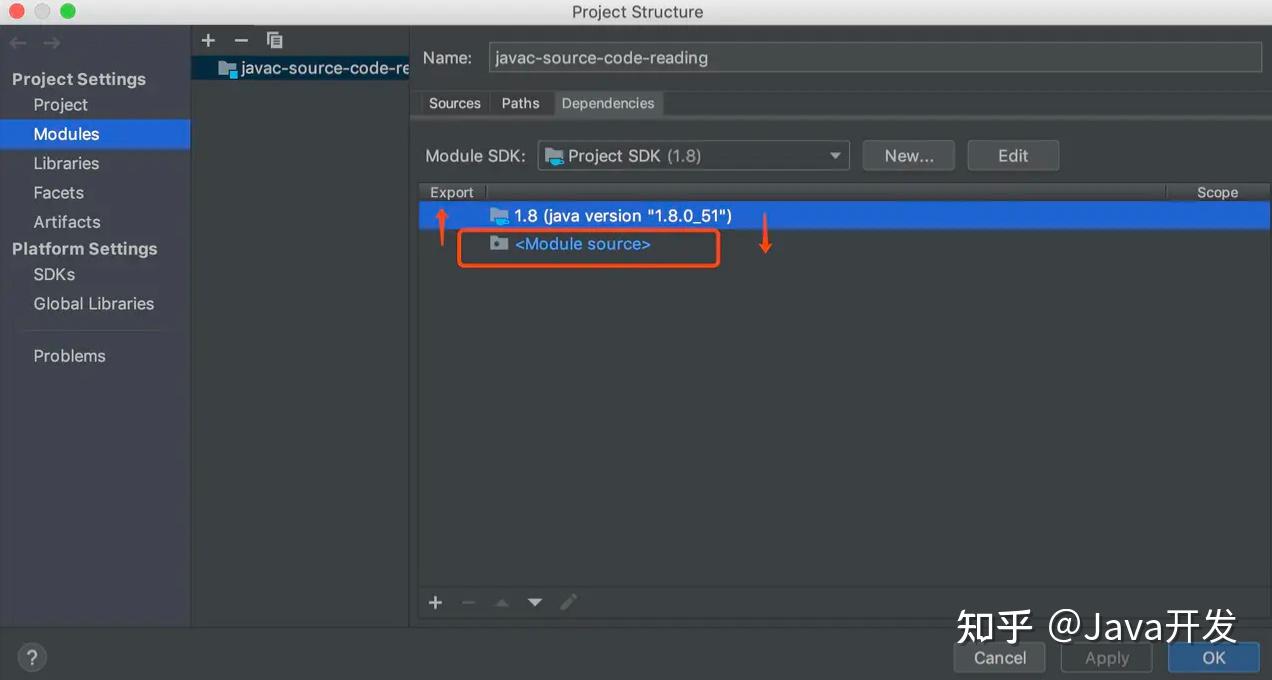The height and width of the screenshot is (680, 1272).
Task: Edit the module Name field
Action: (875, 57)
